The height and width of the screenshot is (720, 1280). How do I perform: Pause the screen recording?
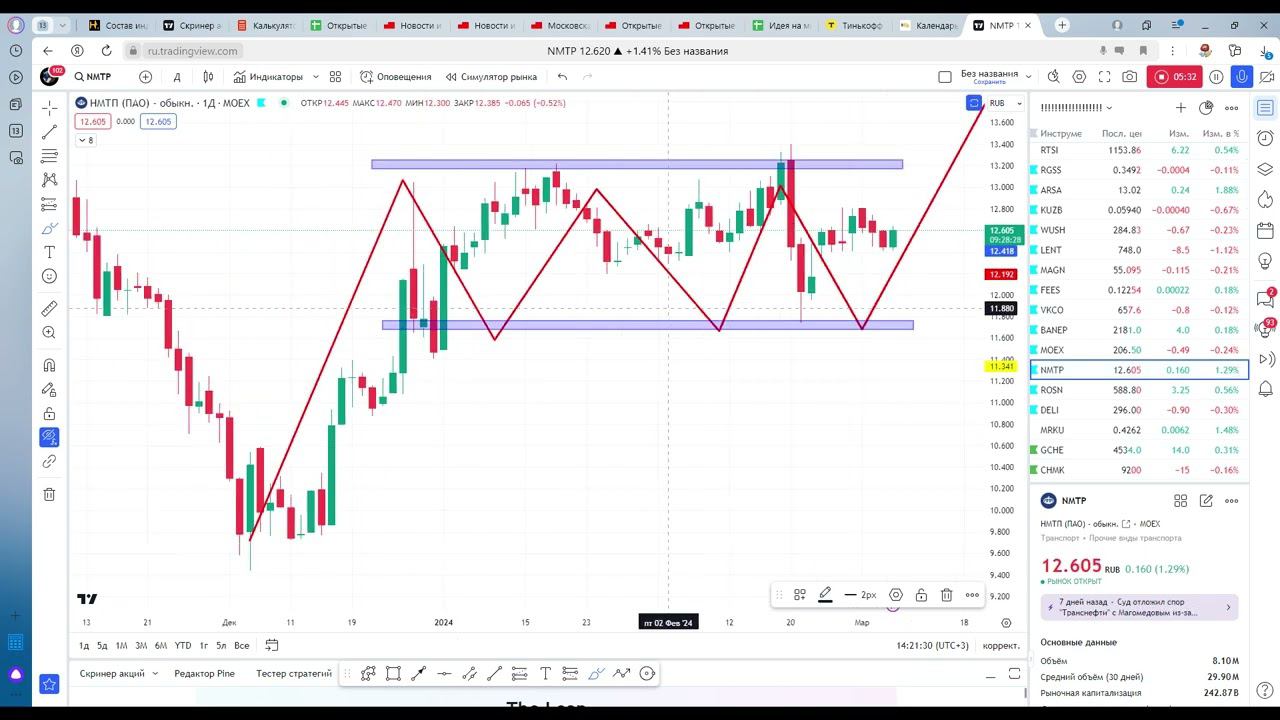[1216, 76]
